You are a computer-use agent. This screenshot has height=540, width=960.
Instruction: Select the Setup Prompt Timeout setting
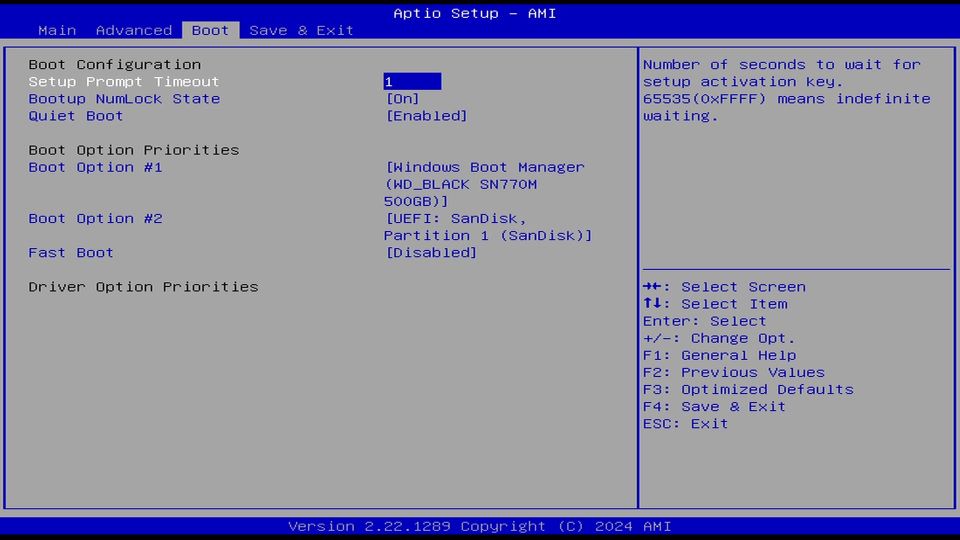coord(124,81)
